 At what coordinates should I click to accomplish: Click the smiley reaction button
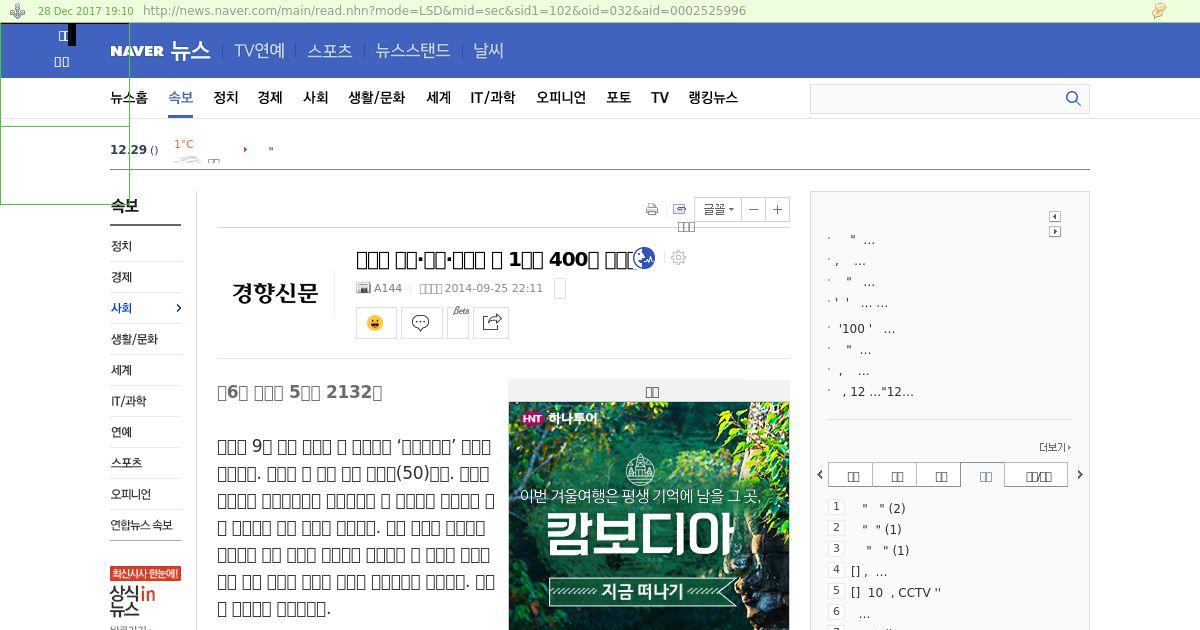pyautogui.click(x=376, y=323)
